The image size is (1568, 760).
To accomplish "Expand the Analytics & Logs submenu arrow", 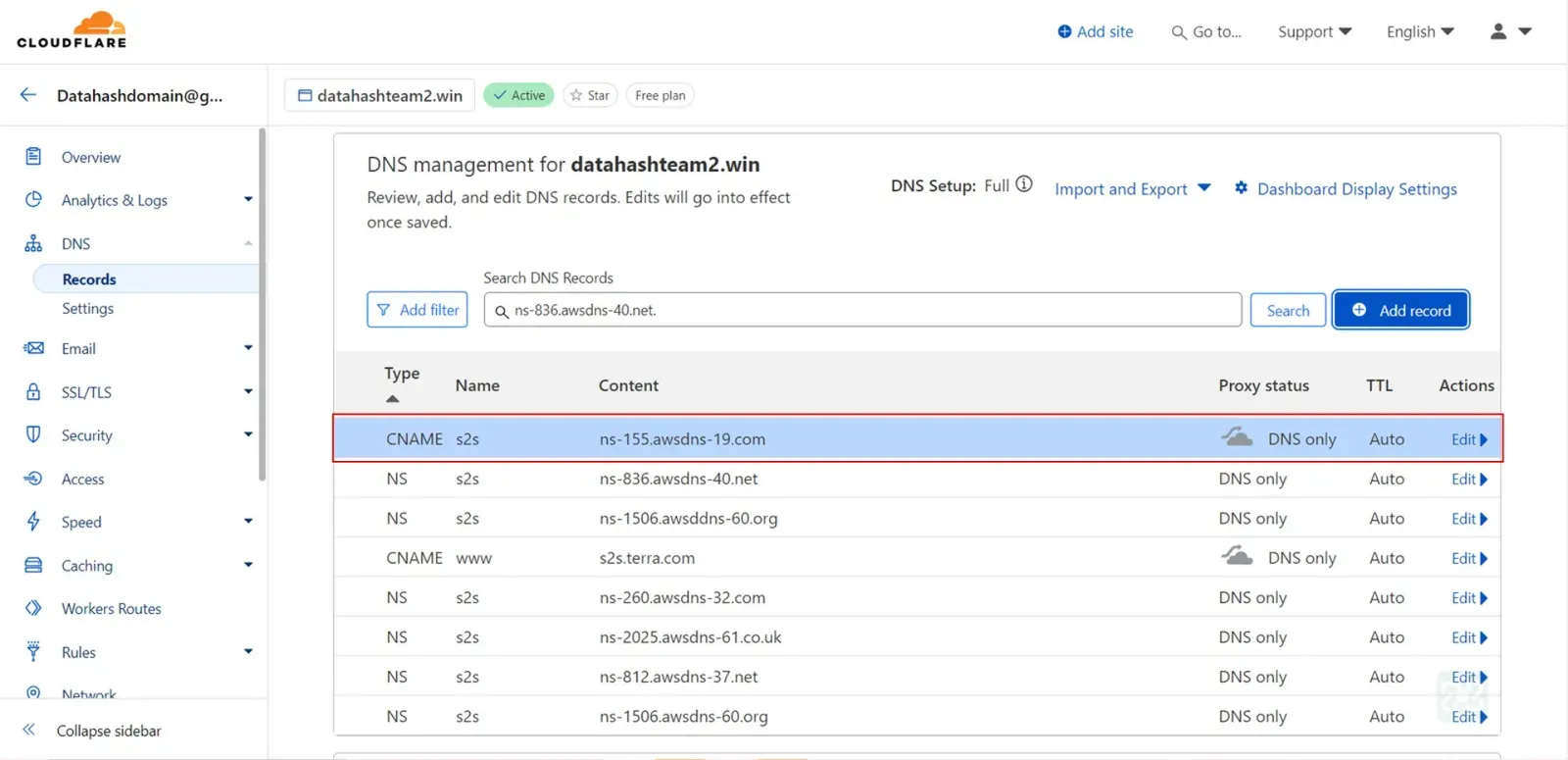I will pos(248,199).
